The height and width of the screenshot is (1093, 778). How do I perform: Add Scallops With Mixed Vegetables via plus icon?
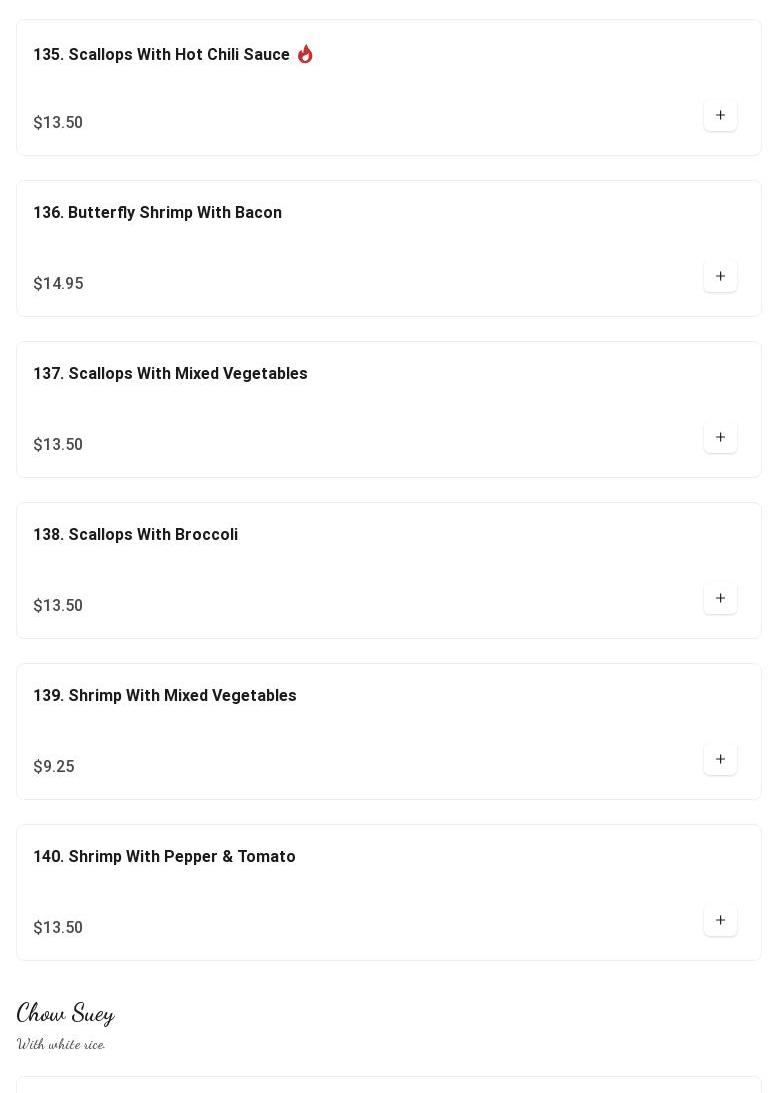tap(720, 437)
